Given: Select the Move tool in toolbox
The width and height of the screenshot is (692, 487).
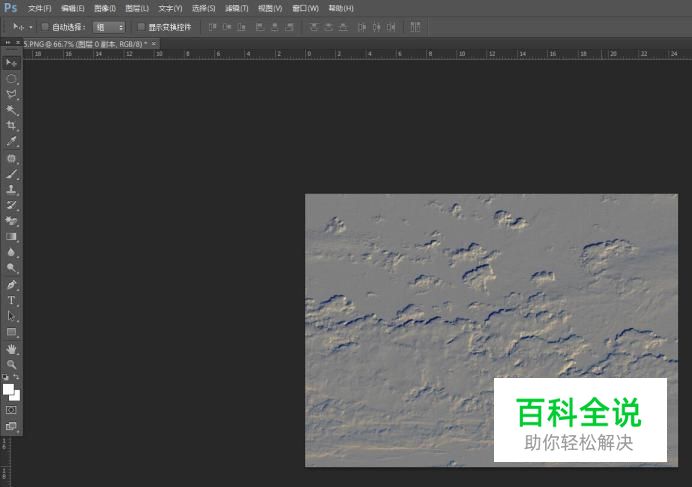Looking at the screenshot, I should coord(12,62).
